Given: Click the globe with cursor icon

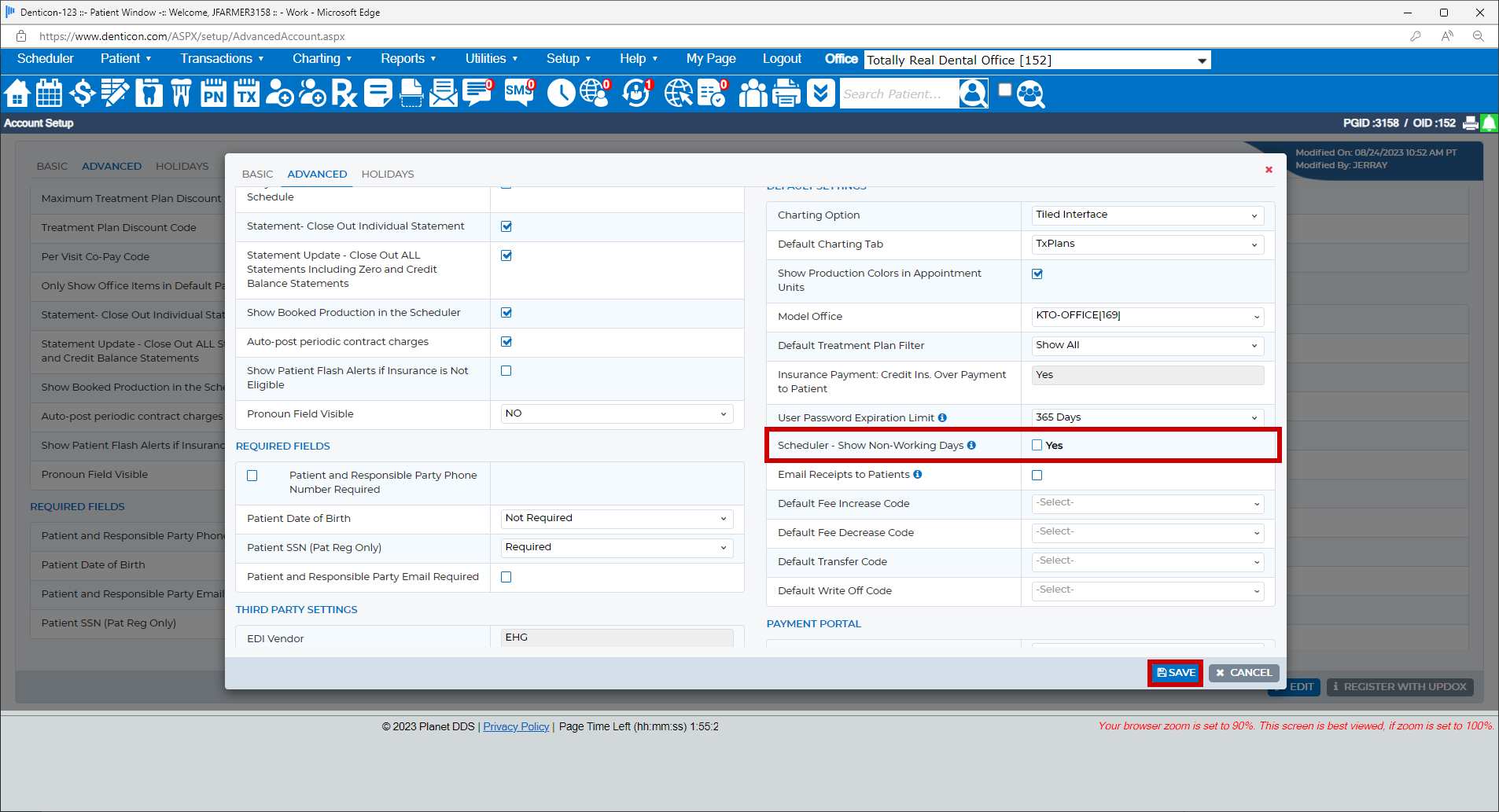Looking at the screenshot, I should tap(679, 94).
